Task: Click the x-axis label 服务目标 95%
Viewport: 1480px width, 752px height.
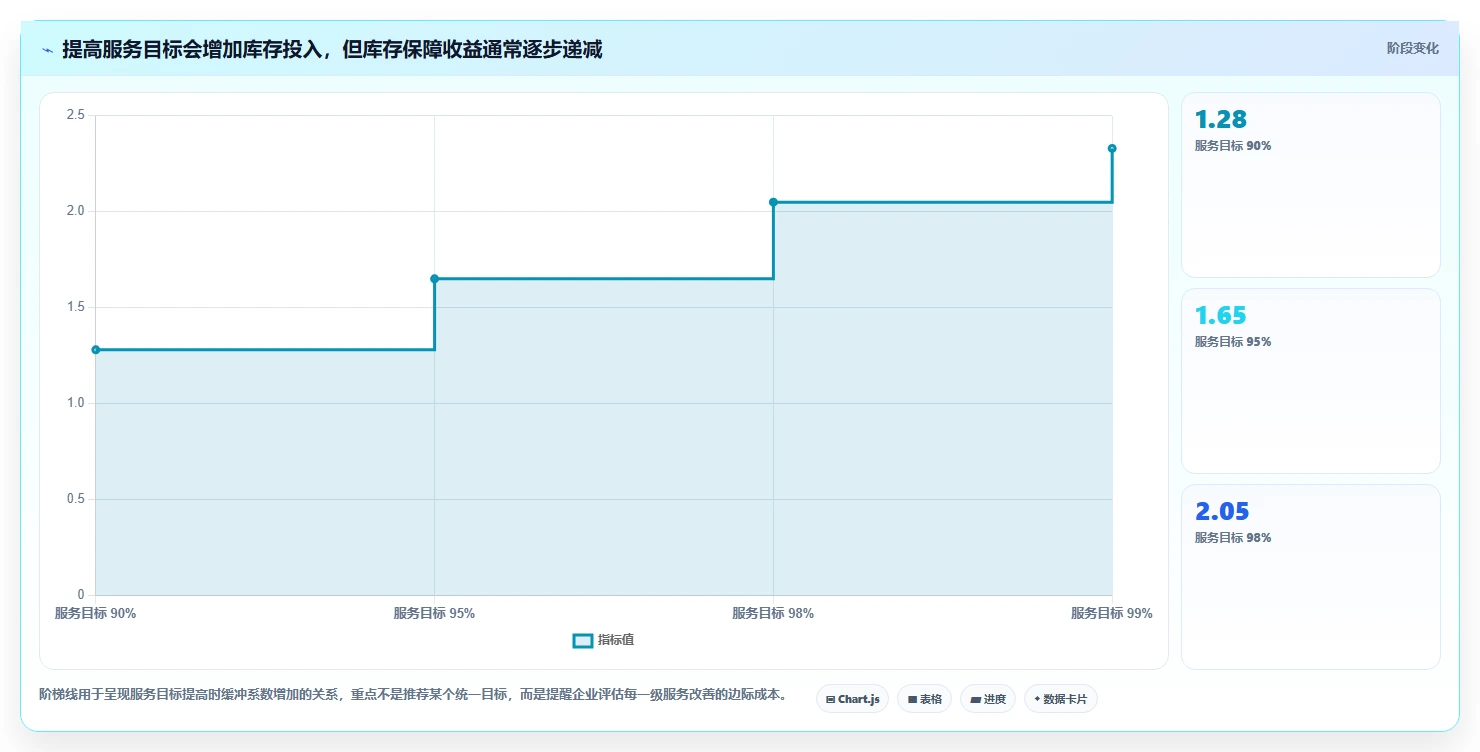Action: [434, 613]
